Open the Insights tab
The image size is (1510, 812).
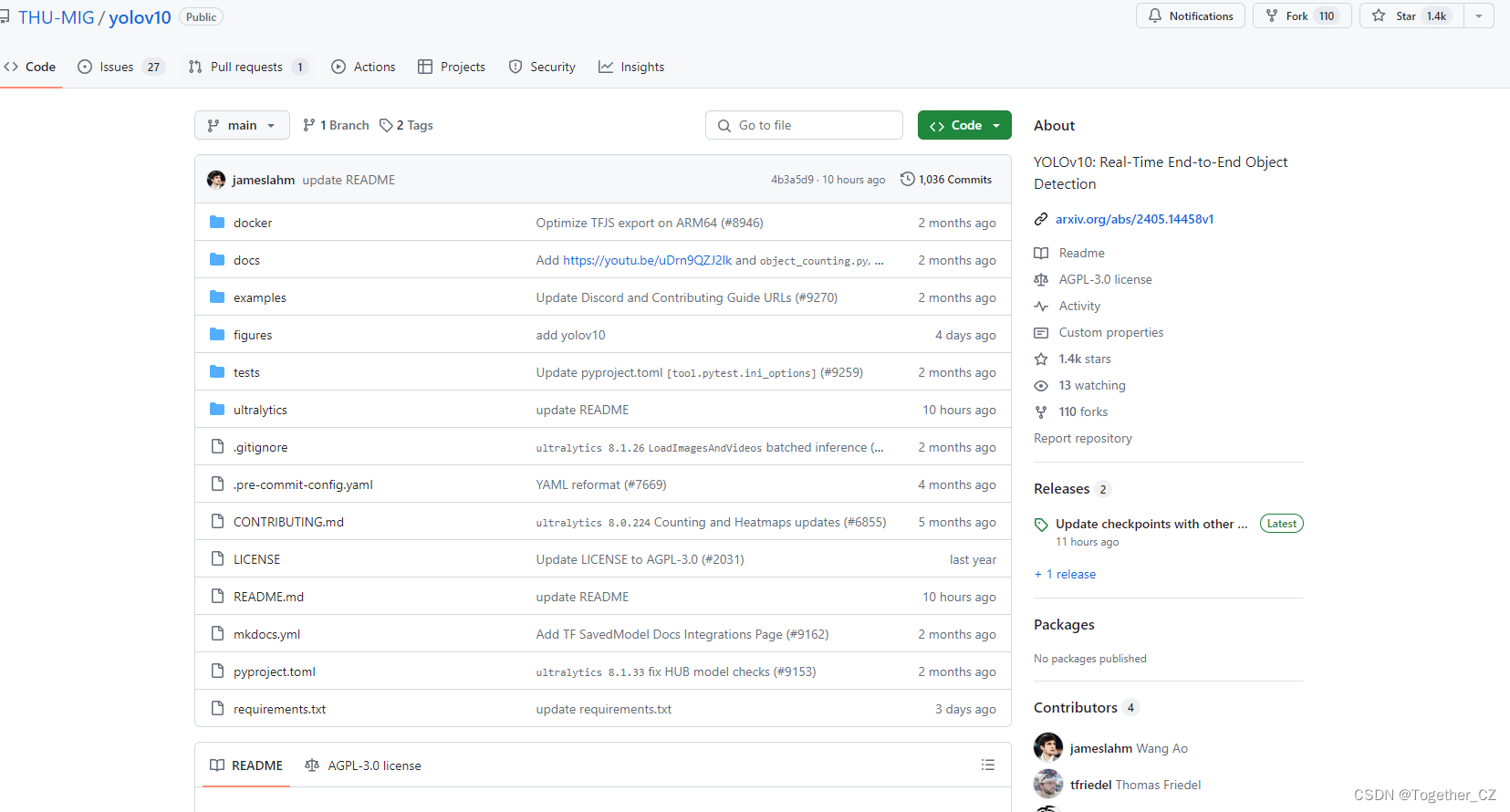pos(631,67)
